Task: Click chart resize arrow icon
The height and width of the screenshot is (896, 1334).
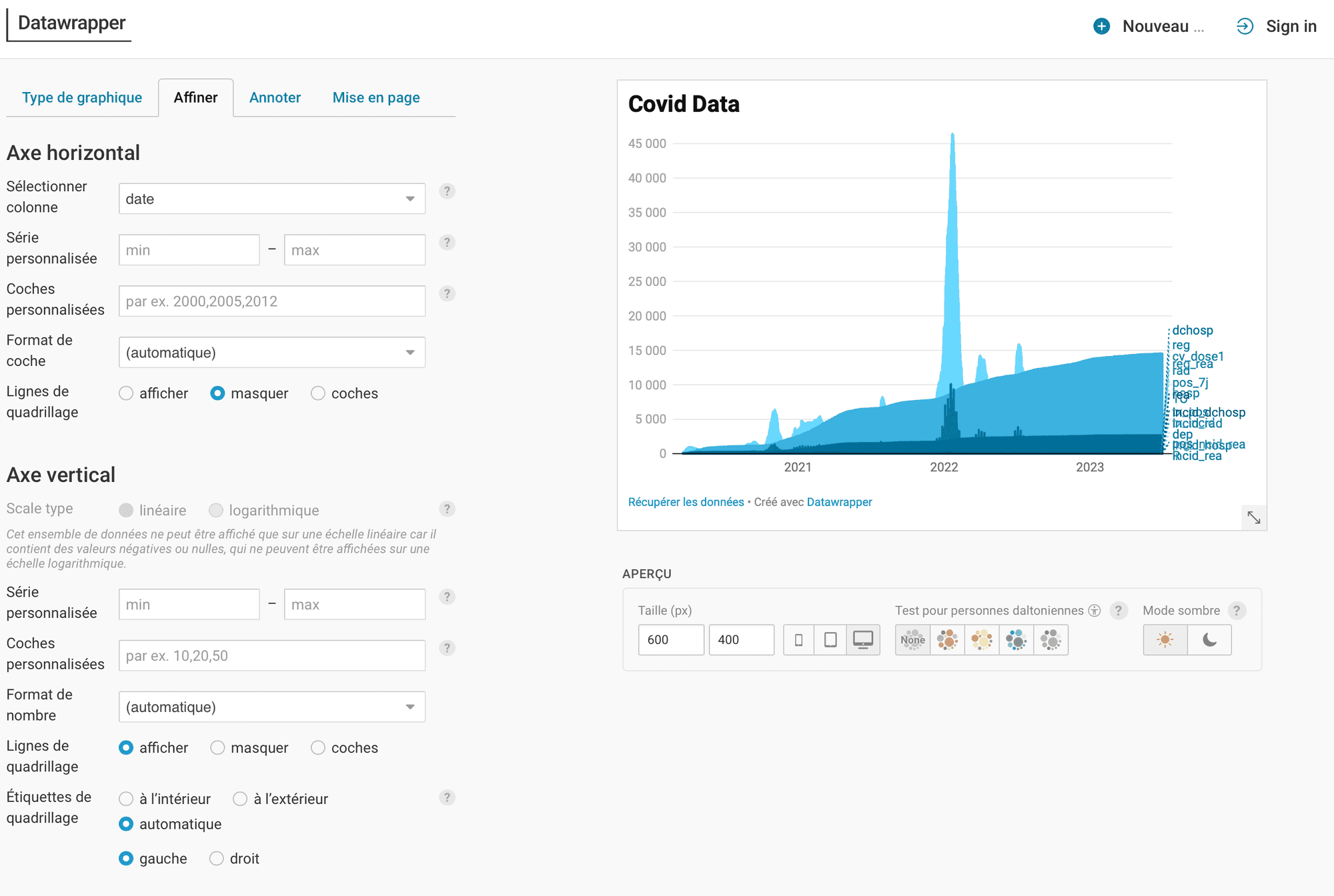Action: (1253, 517)
